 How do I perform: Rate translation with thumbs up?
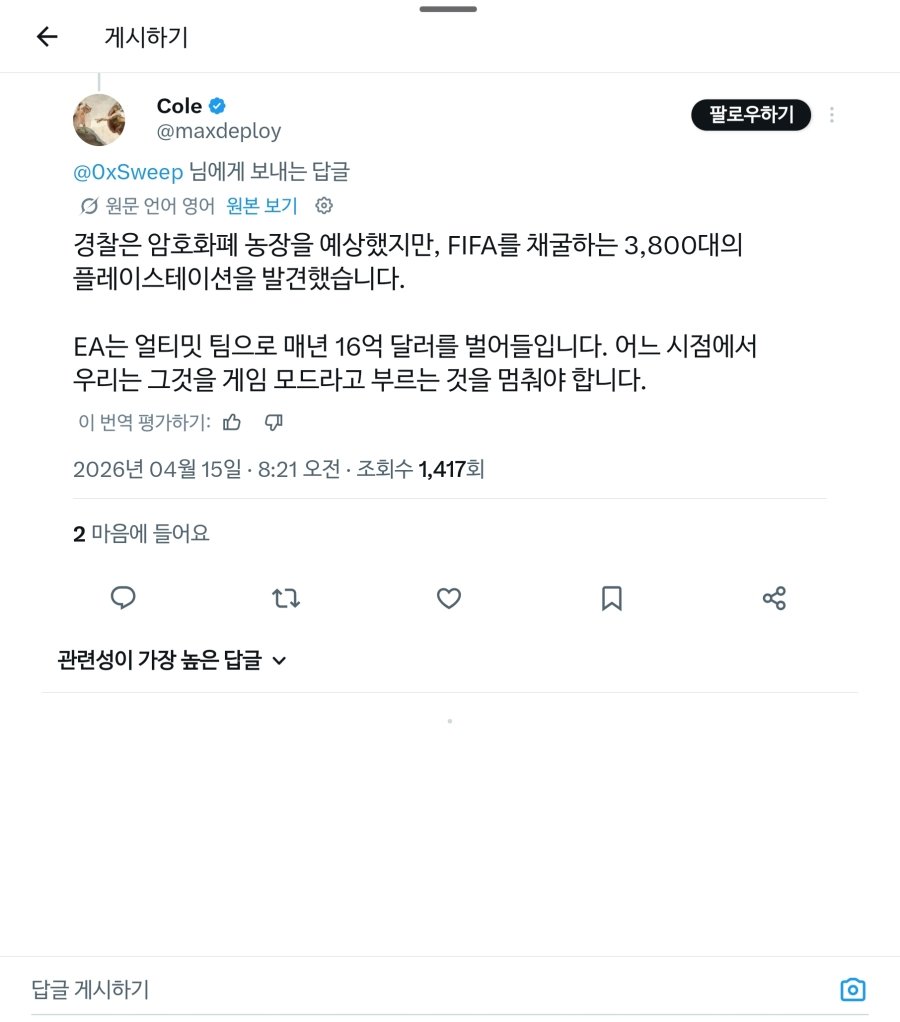(x=232, y=422)
